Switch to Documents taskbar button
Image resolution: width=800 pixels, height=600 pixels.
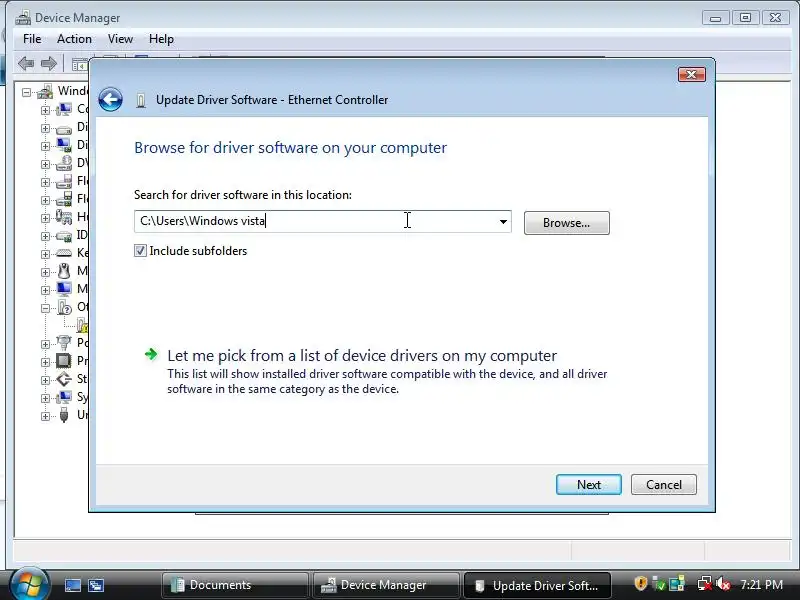235,585
